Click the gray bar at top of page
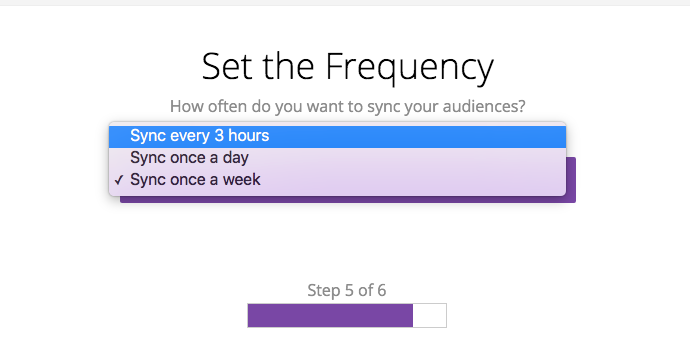The image size is (690, 361). (x=345, y=3)
